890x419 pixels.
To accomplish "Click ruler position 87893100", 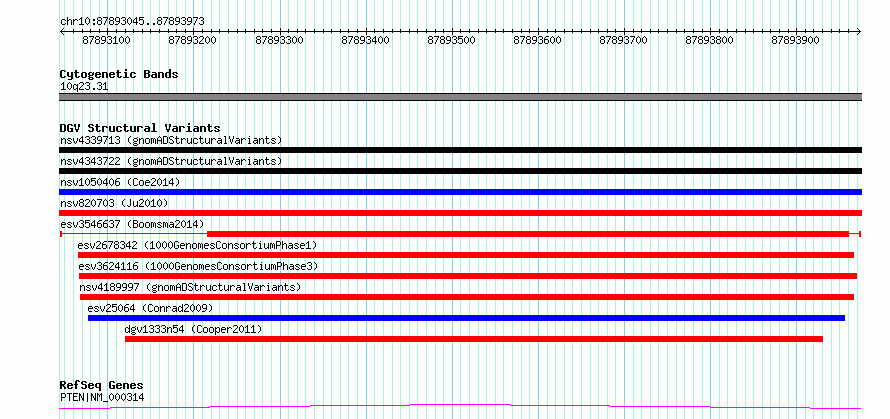I will click(x=106, y=40).
